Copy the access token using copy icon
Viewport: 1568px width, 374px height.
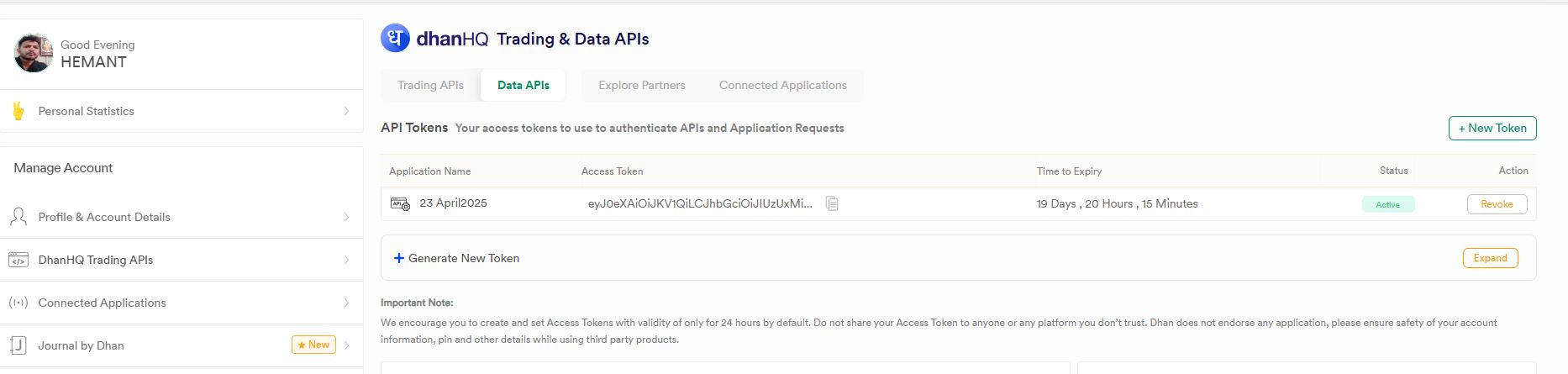(x=832, y=203)
